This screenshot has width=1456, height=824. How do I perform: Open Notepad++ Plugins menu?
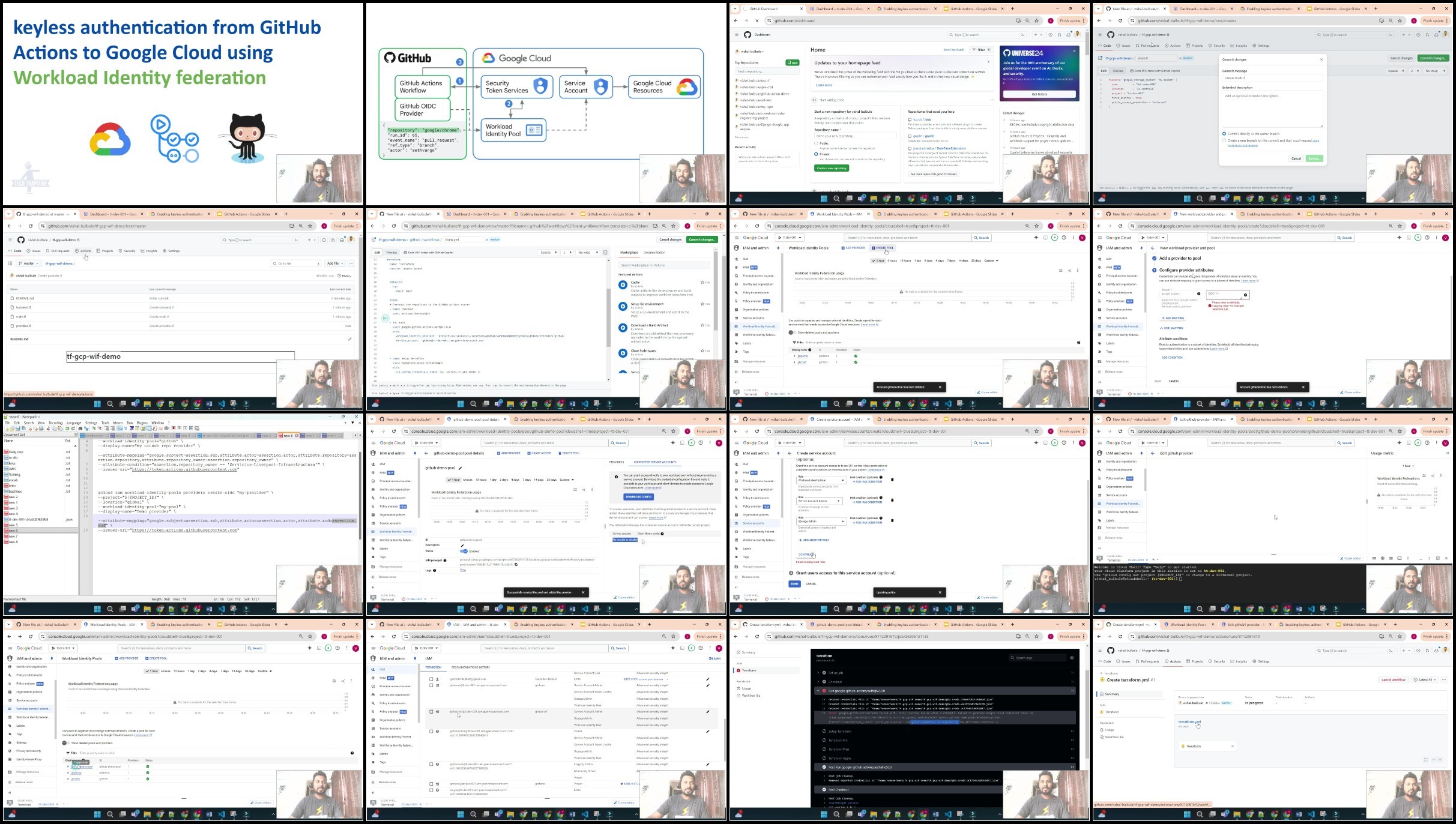pyautogui.click(x=142, y=423)
